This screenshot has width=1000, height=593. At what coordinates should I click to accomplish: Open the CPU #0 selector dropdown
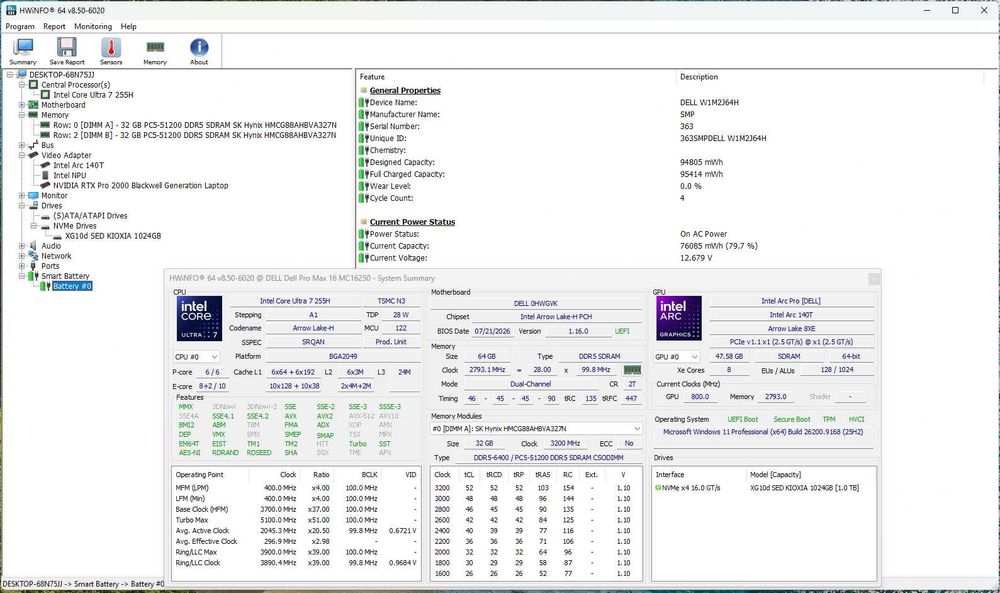coord(196,357)
